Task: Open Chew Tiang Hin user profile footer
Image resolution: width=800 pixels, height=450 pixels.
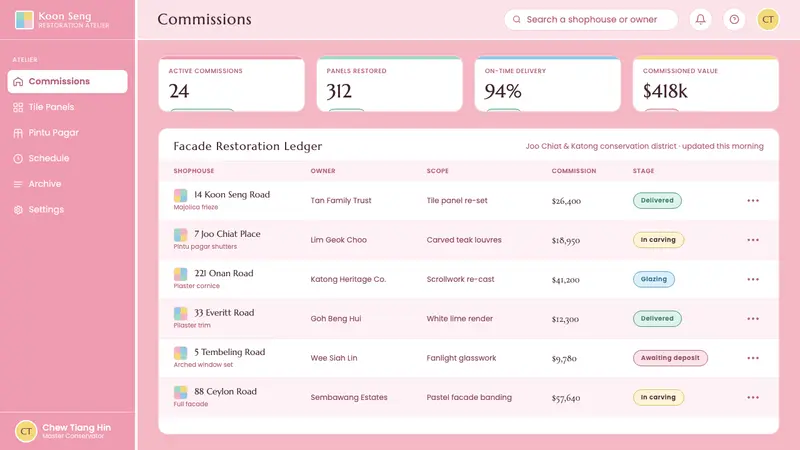Action: [x=67, y=431]
